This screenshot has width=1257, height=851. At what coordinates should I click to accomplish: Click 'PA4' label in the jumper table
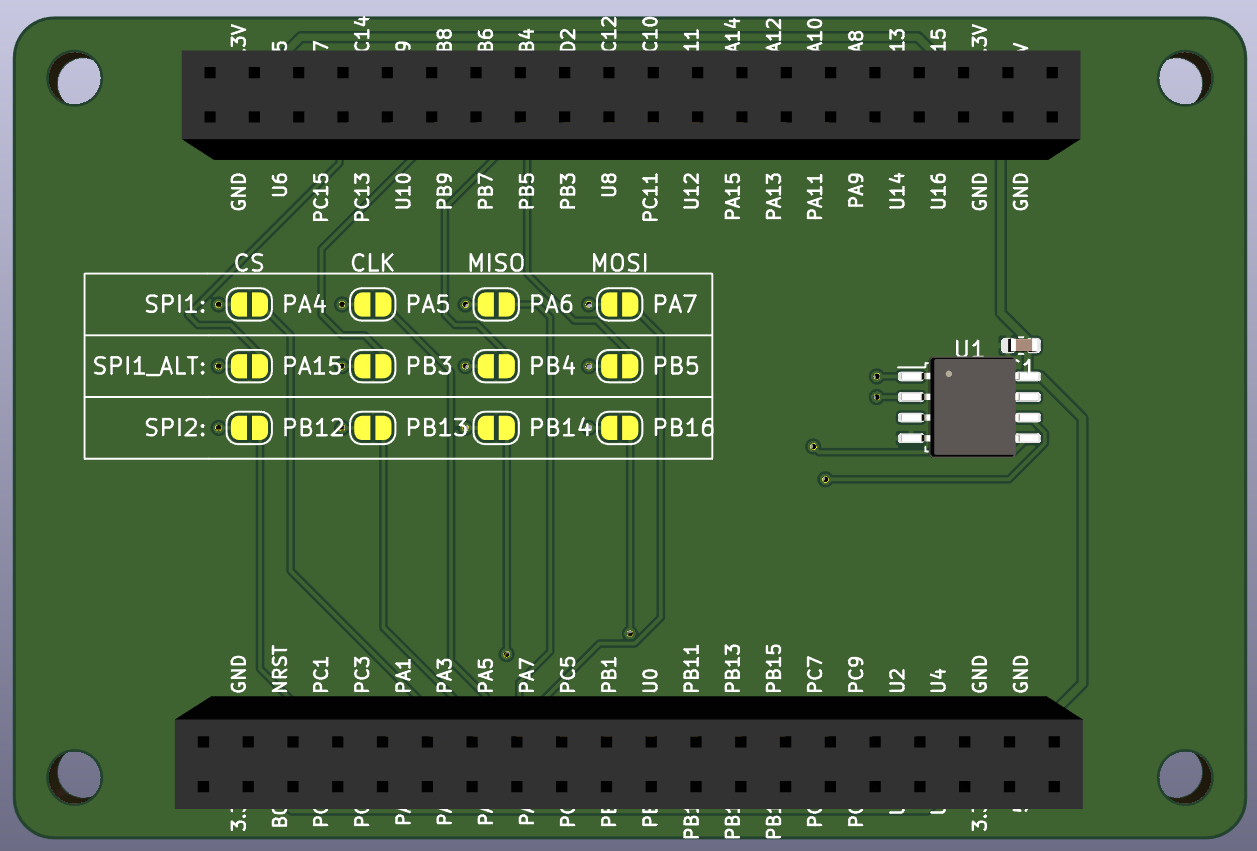click(x=305, y=305)
